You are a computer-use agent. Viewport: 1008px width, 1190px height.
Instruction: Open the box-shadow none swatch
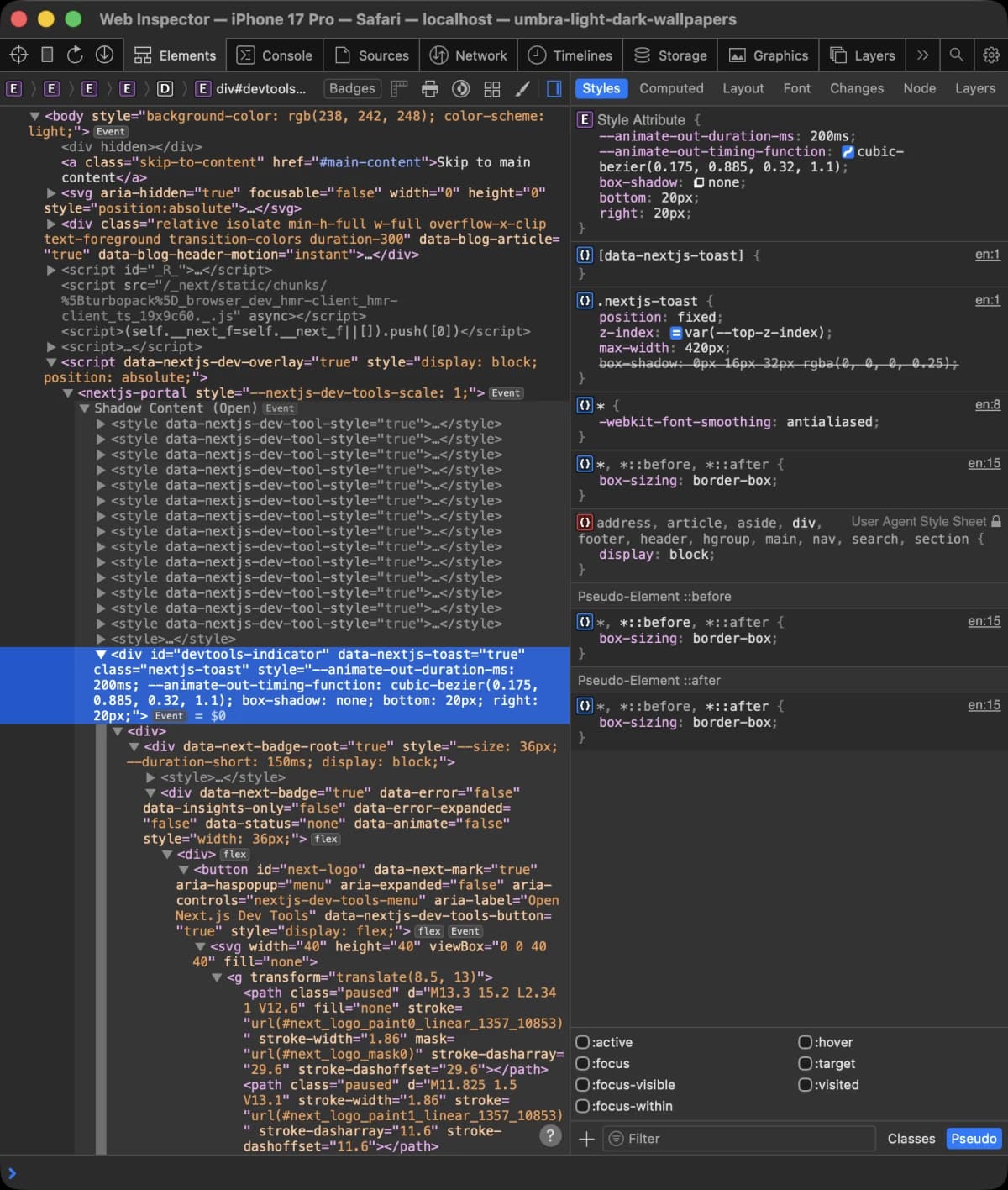pos(699,183)
